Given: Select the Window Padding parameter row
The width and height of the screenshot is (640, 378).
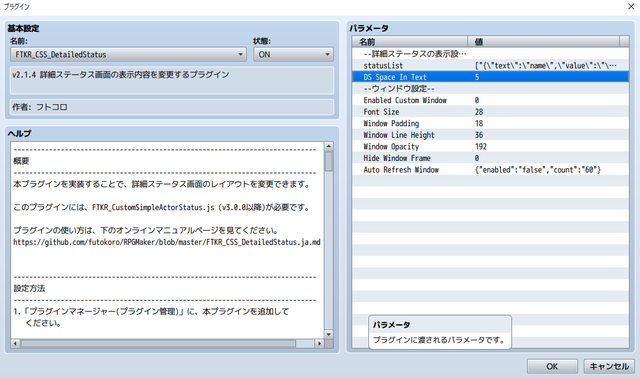Looking at the screenshot, I should [x=490, y=123].
